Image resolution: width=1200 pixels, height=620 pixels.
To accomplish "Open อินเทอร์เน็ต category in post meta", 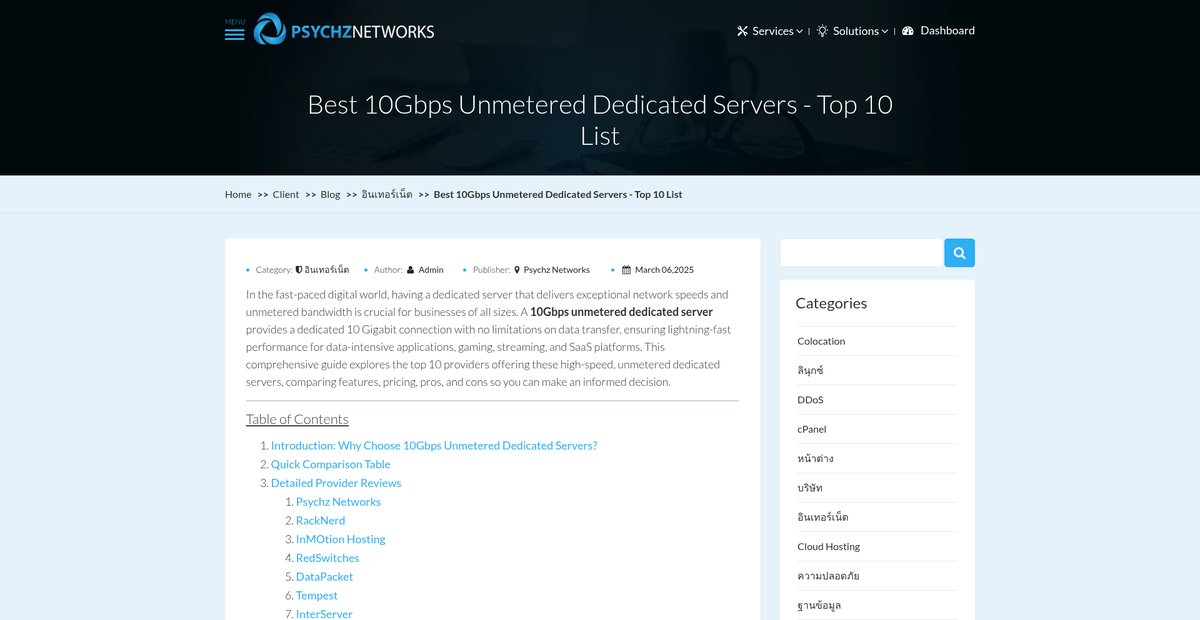I will 327,270.
